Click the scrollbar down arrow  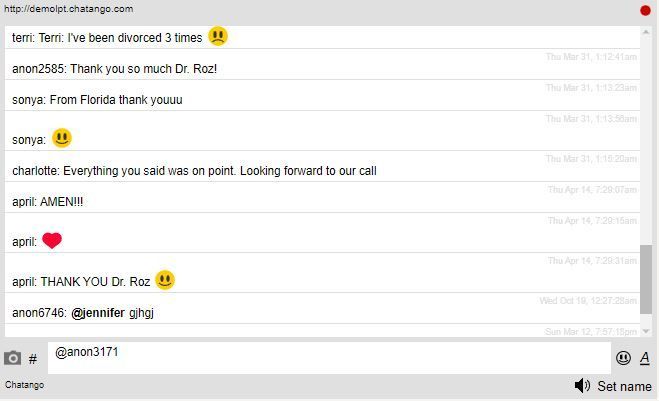[x=646, y=331]
